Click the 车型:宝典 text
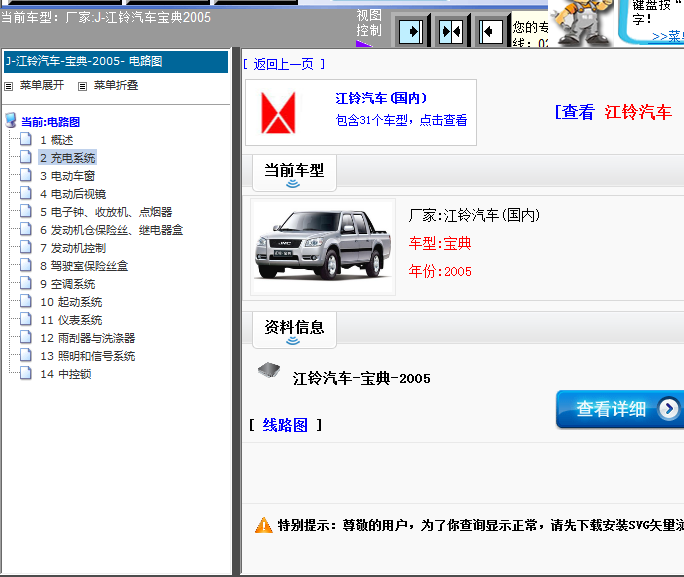Screen dimensions: 684x577 pyautogui.click(x=440, y=243)
